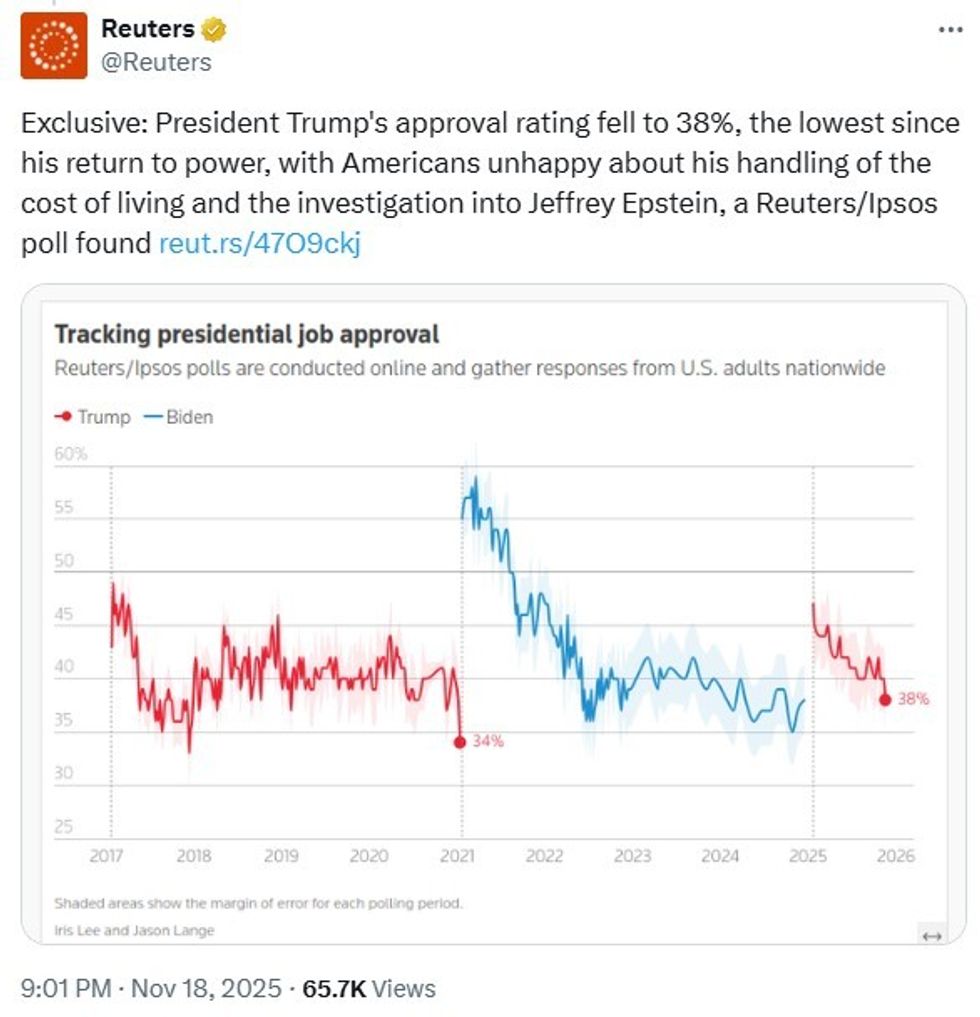Click the 'Iris Lee and Jason Lange' credit

point(134,930)
